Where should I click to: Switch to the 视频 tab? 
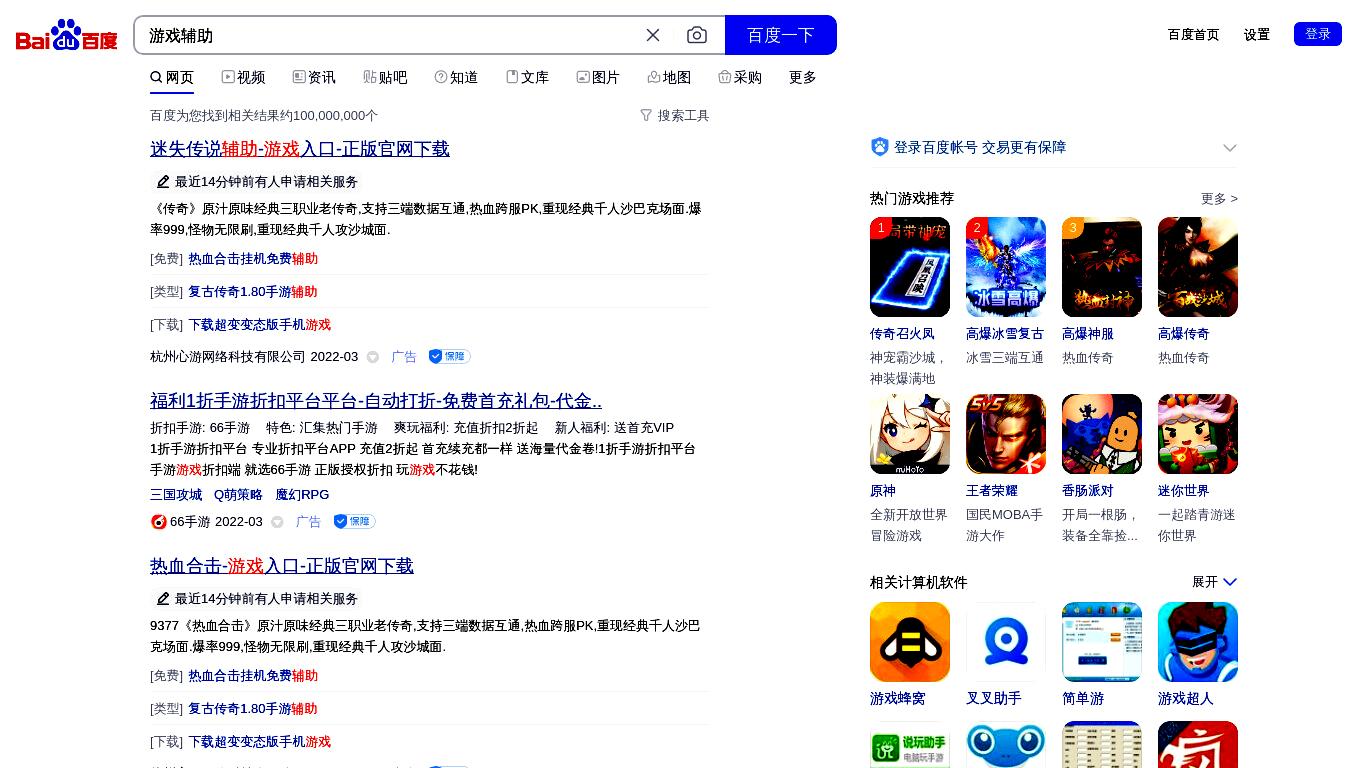pos(243,77)
